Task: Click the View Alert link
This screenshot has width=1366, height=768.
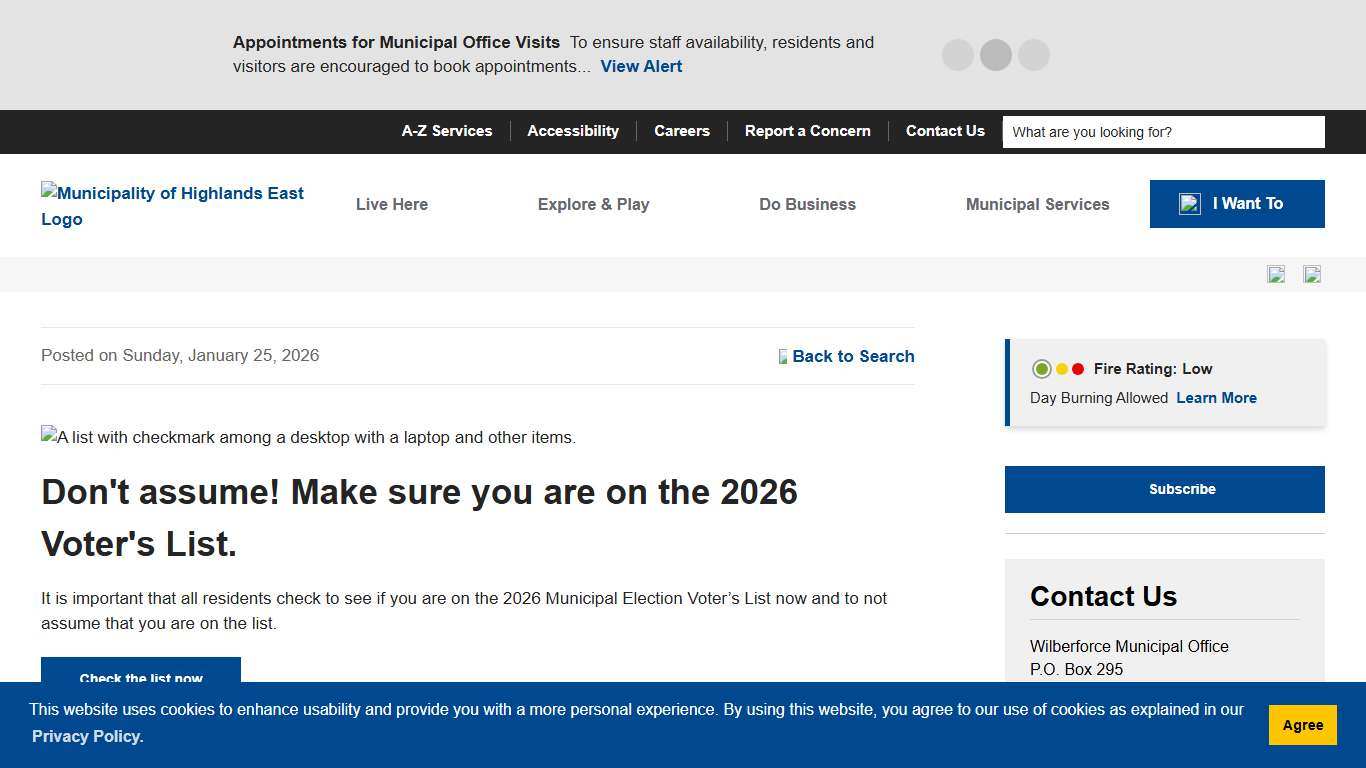Action: tap(641, 66)
